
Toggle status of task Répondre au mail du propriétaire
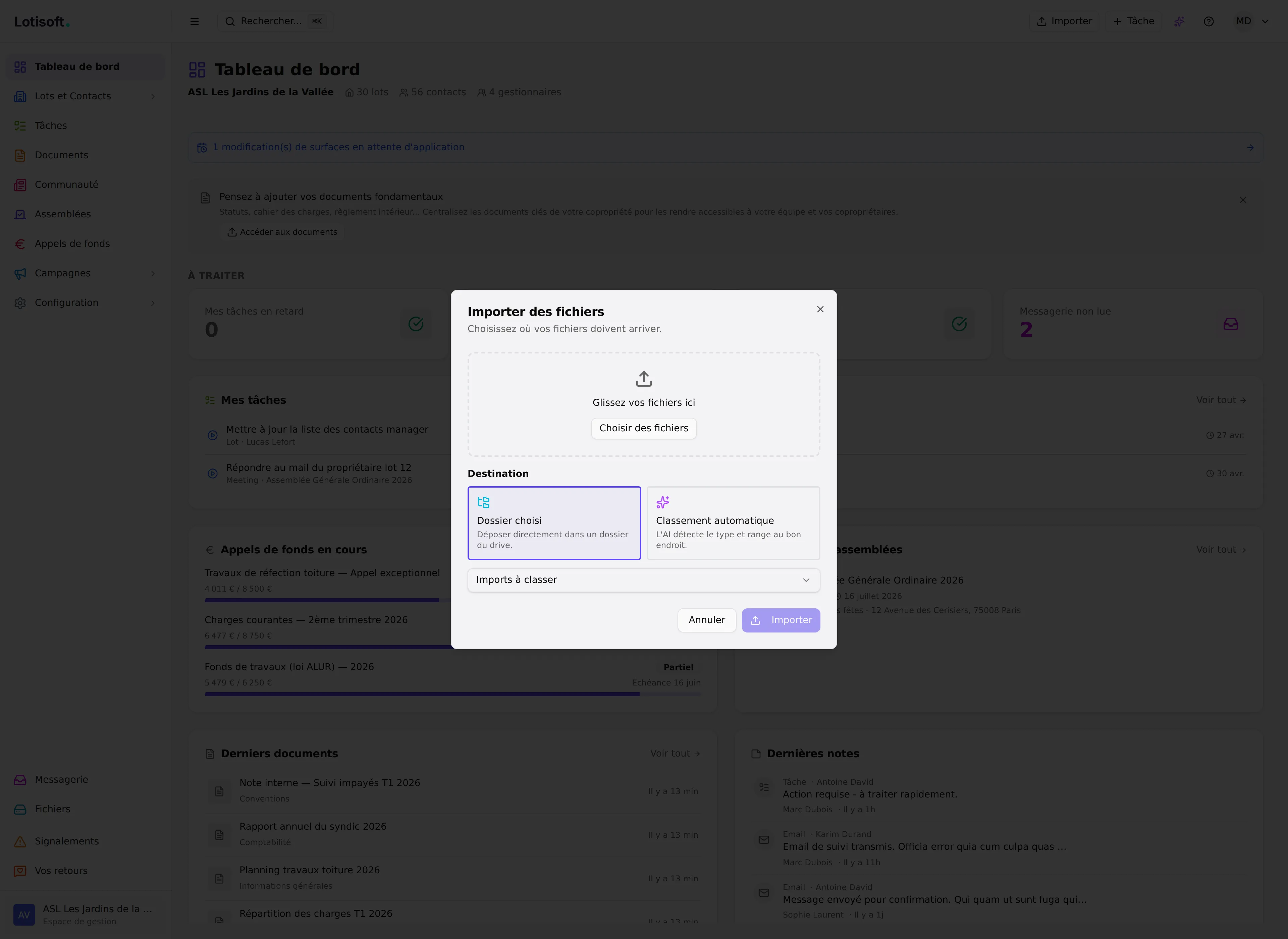pyautogui.click(x=213, y=474)
